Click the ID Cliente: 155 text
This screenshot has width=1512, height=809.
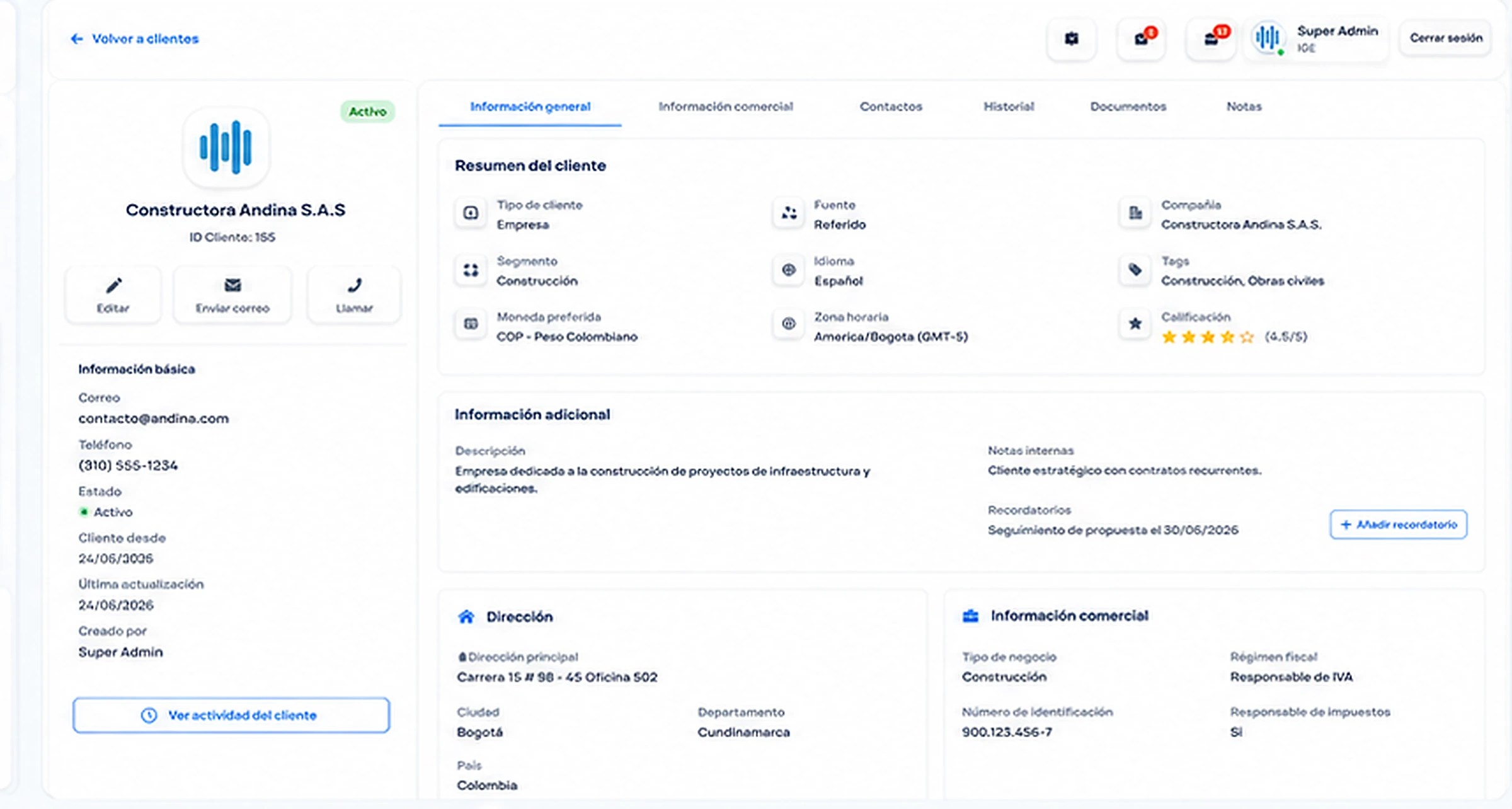pyautogui.click(x=232, y=237)
